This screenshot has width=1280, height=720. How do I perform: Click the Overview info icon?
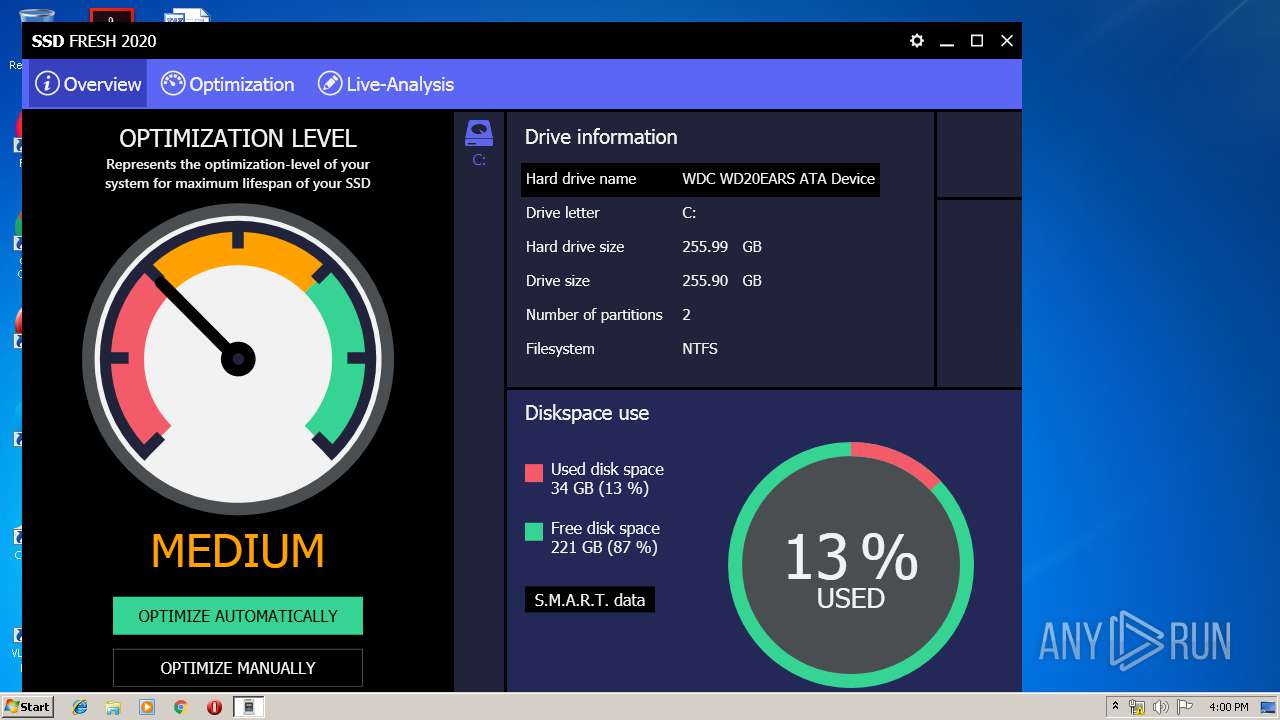tap(47, 84)
